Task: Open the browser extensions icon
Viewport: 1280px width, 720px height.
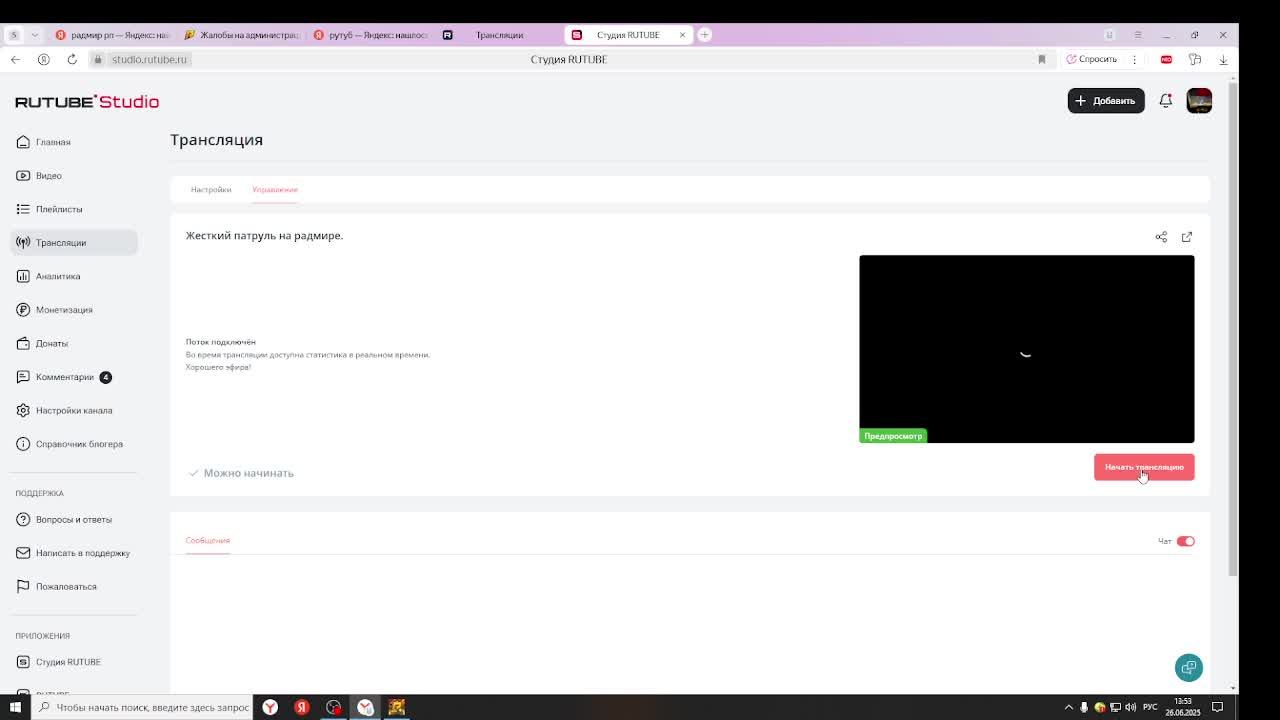Action: [1195, 59]
